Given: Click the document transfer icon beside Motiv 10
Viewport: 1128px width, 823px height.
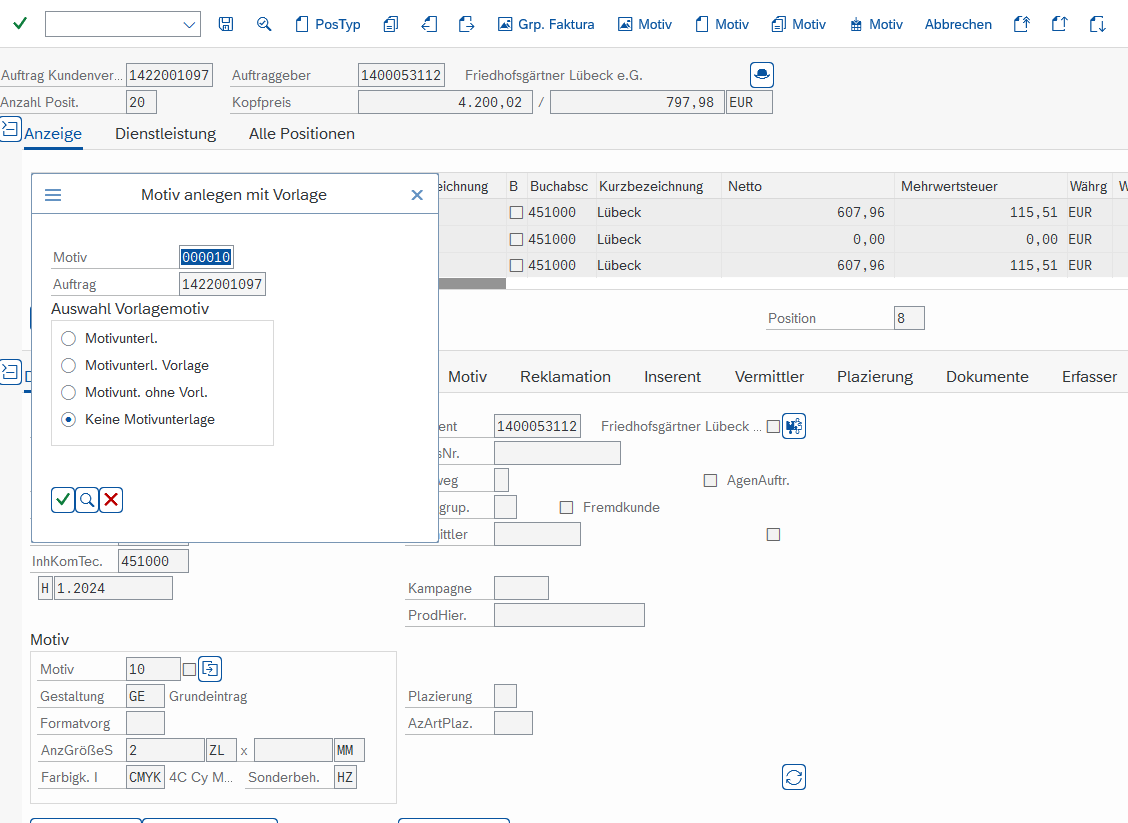Looking at the screenshot, I should (x=210, y=669).
